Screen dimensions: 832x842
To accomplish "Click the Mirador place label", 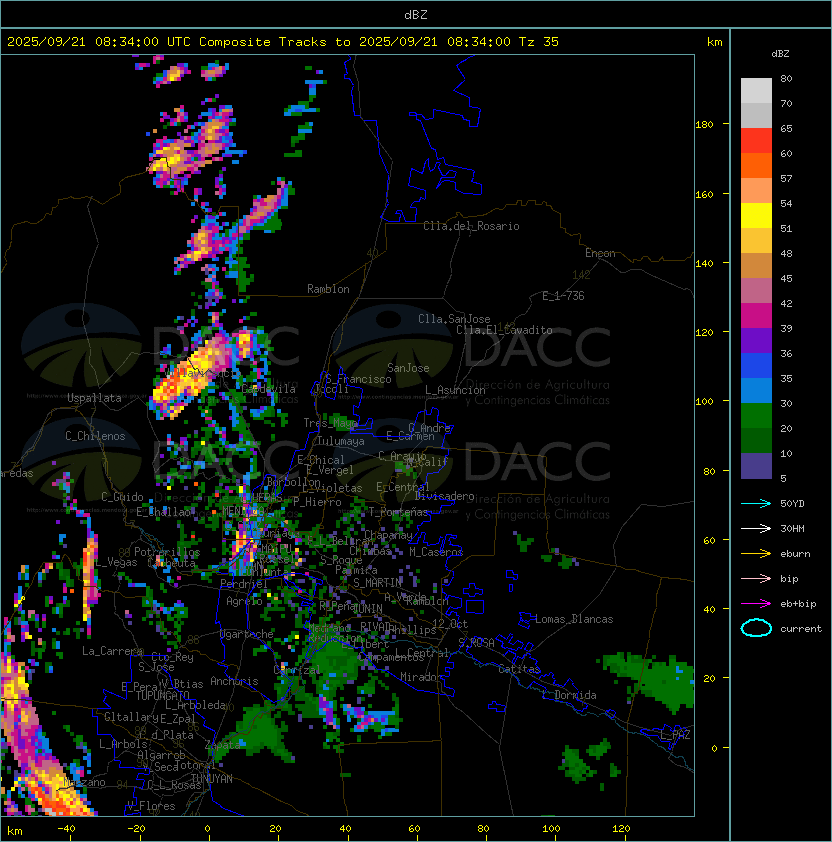I will tap(422, 677).
